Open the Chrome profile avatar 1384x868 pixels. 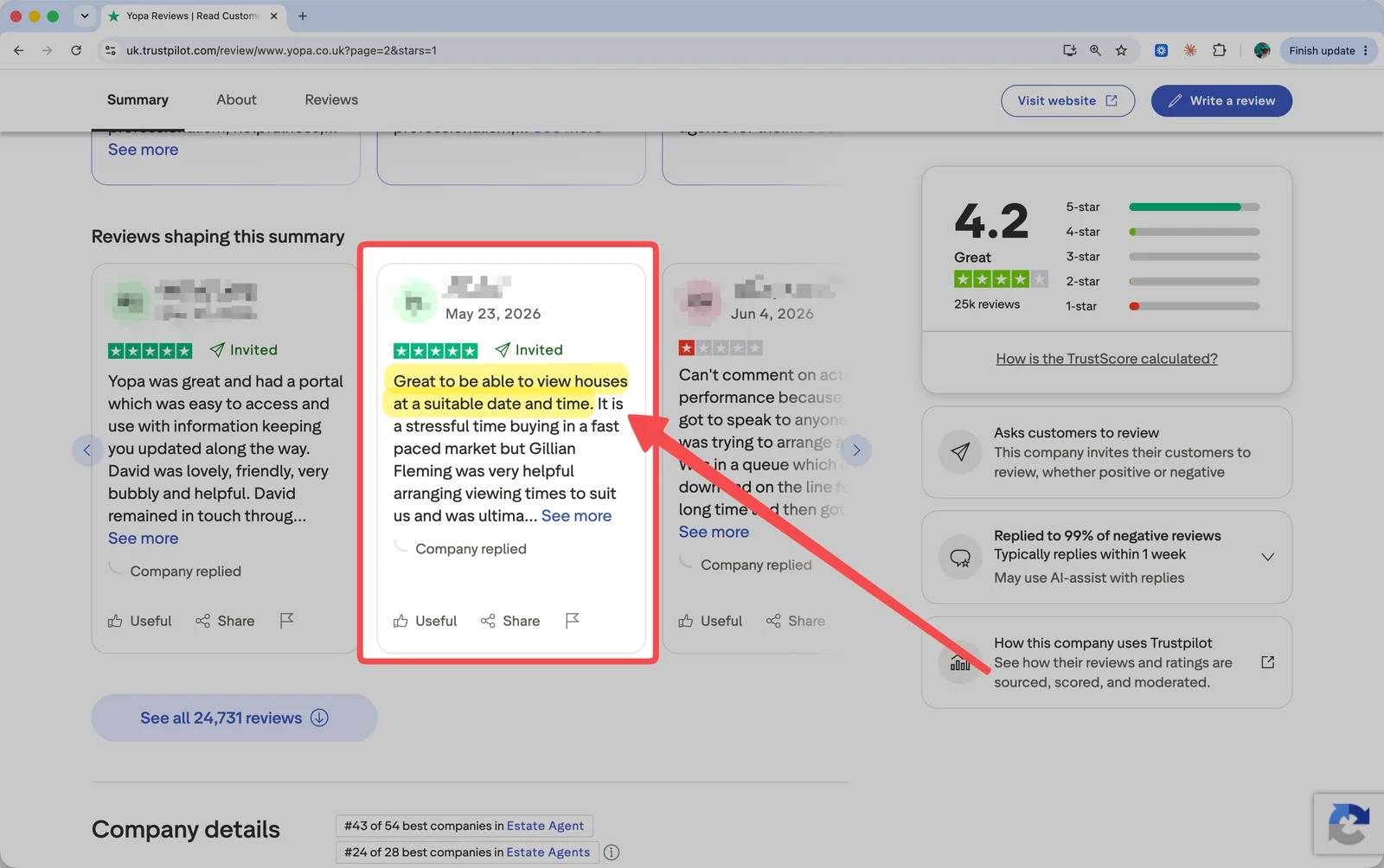tap(1262, 50)
